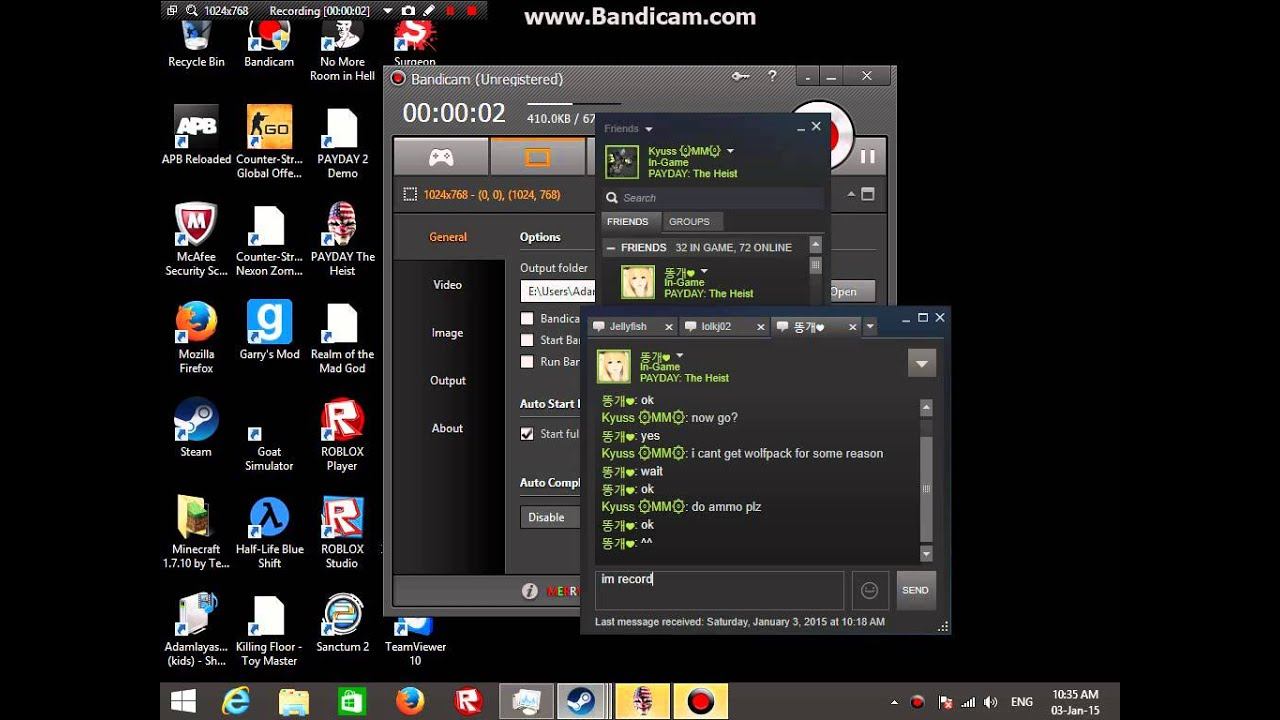1280x720 pixels.
Task: Select the ROBLOX Studio desktop icon
Action: [342, 532]
